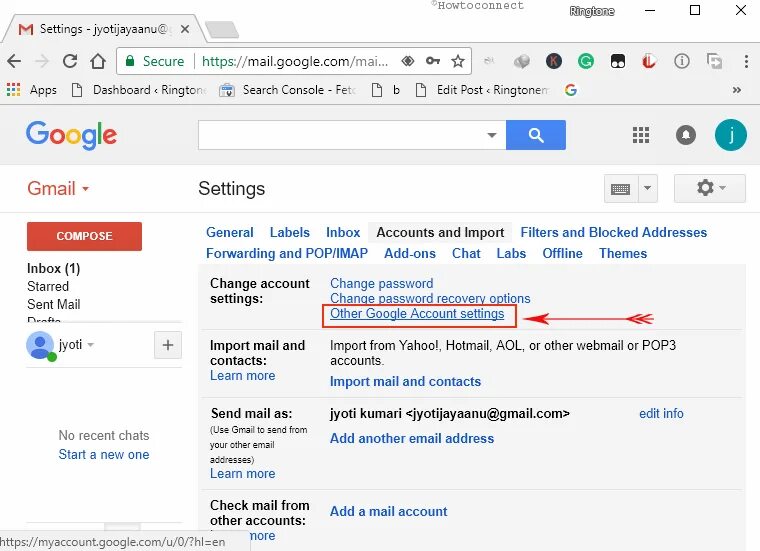Open the Google apps grid launcher
This screenshot has height=551, width=760.
641,135
